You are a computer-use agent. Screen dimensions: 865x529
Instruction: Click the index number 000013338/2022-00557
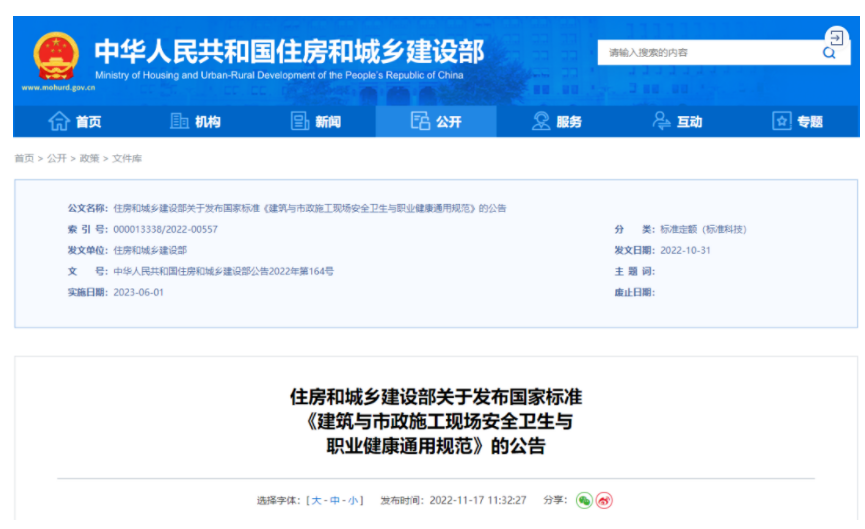pyautogui.click(x=165, y=229)
